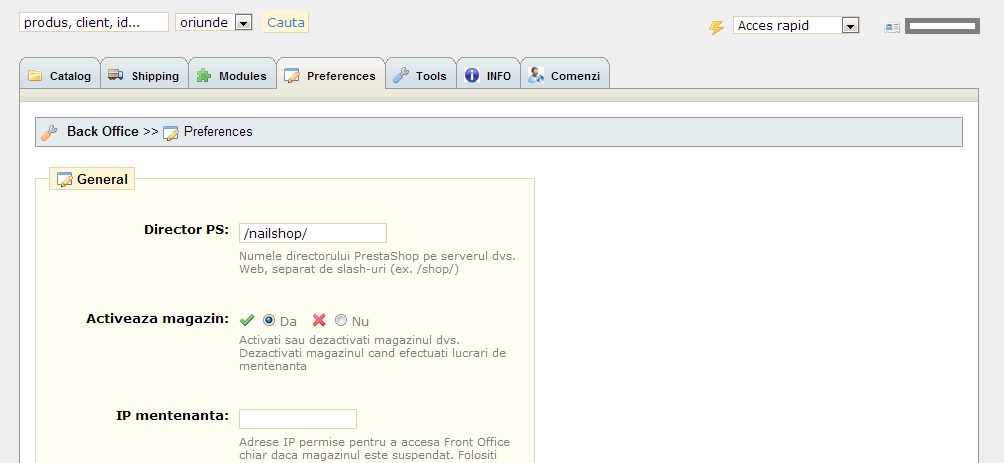This screenshot has width=1004, height=463.
Task: Click the IP mentenanta input field
Action: coord(298,419)
